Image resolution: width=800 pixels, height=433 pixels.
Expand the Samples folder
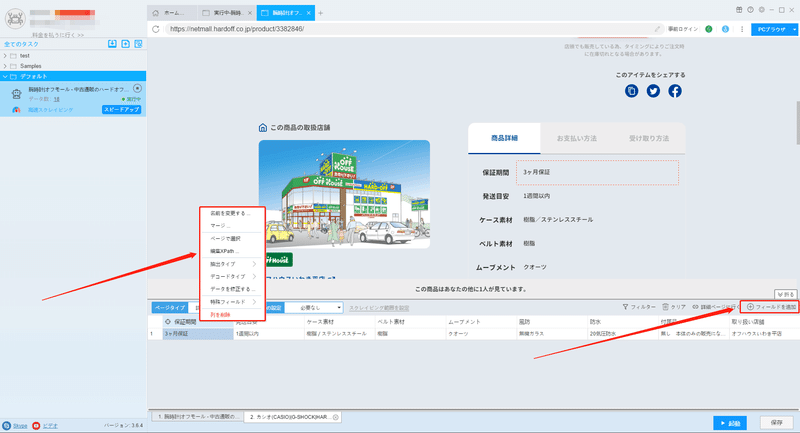click(5, 66)
